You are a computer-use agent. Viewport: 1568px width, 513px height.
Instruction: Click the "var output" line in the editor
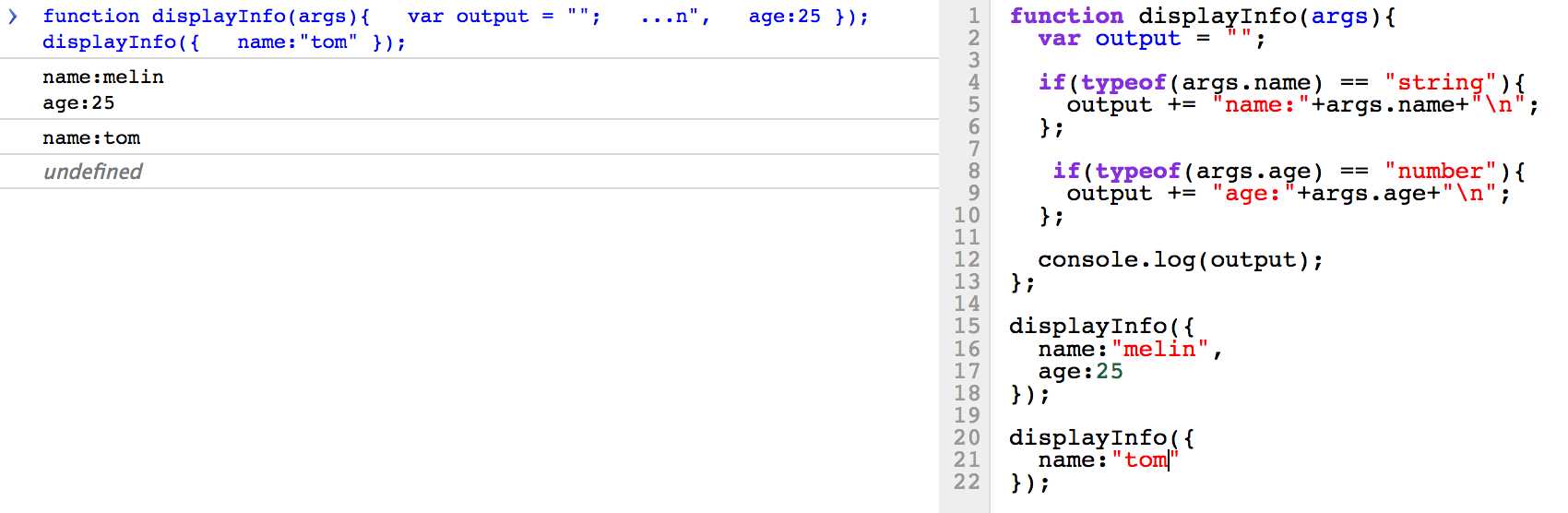click(x=1152, y=39)
